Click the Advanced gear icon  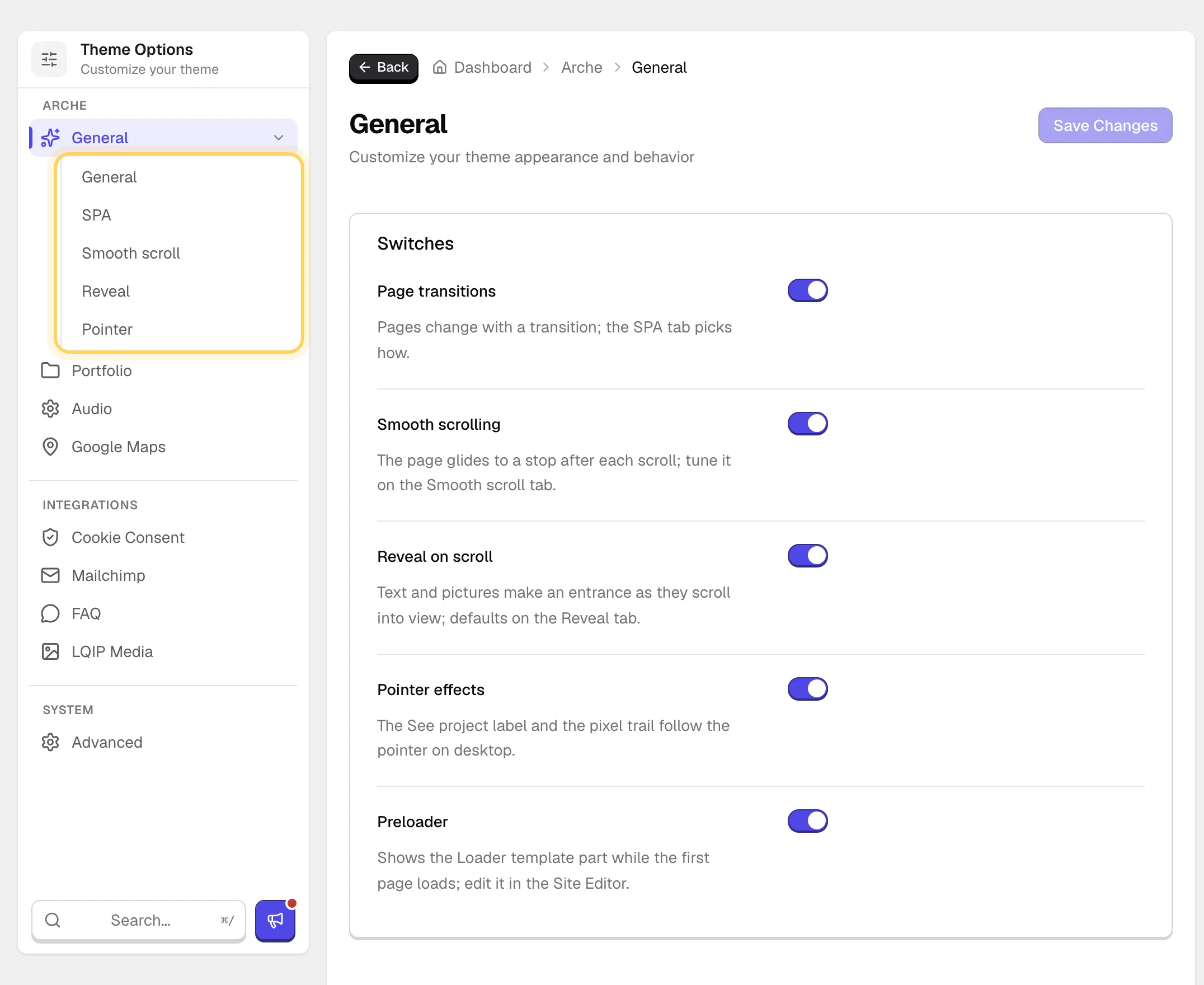(x=50, y=742)
